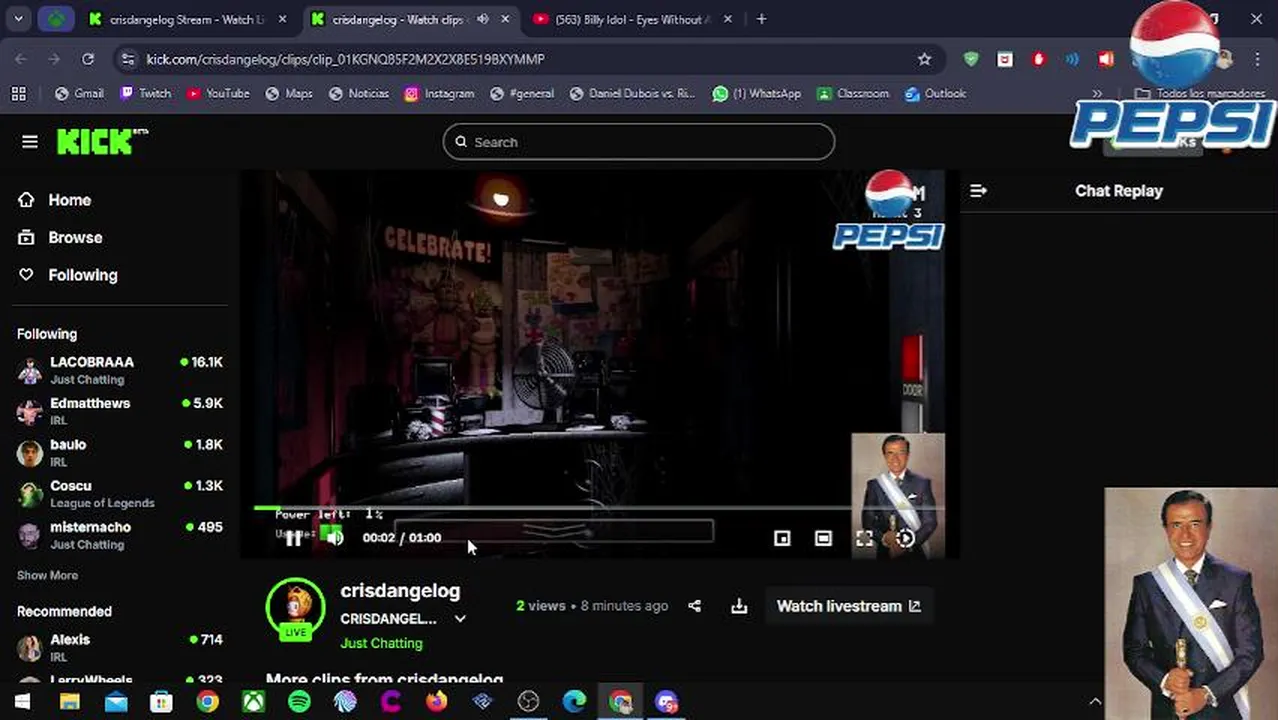This screenshot has width=1278, height=720.
Task: Open baulo followed channel
Action: click(x=120, y=452)
